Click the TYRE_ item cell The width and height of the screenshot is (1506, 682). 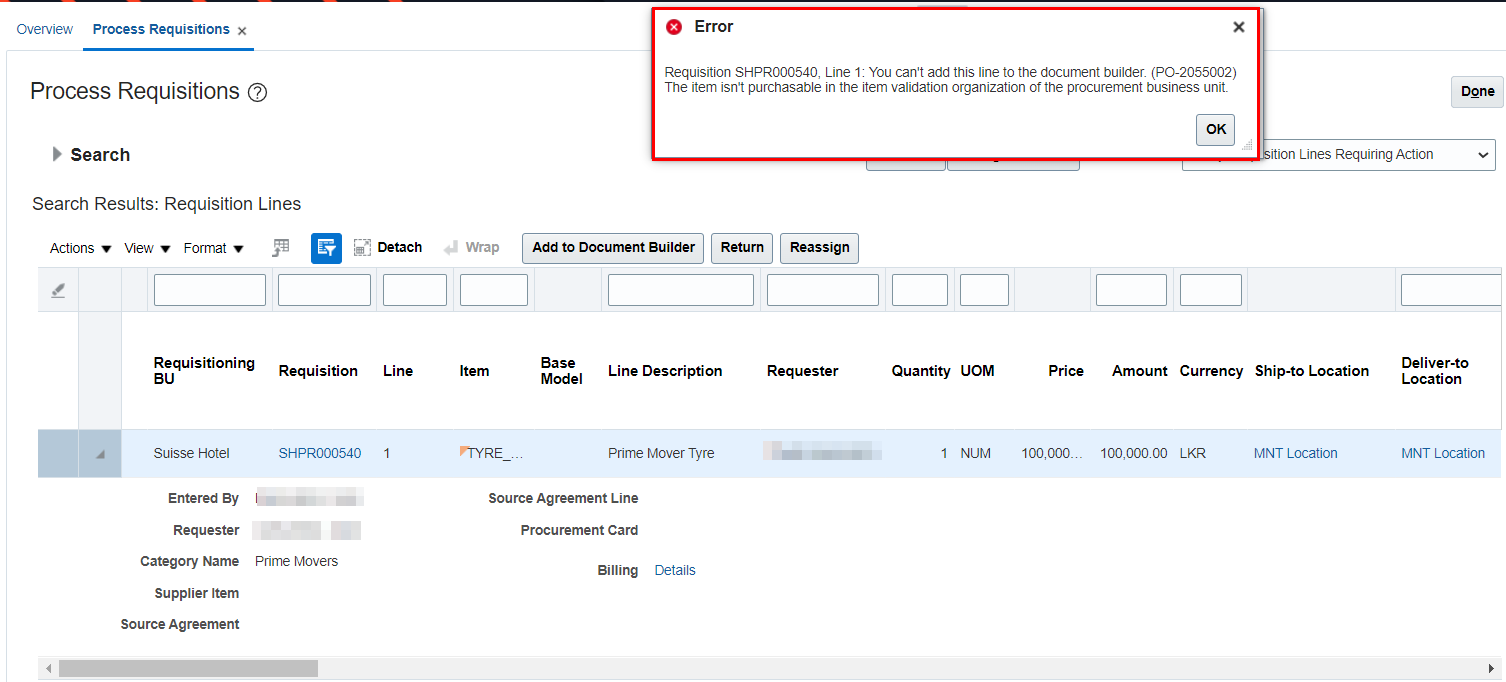(x=494, y=453)
